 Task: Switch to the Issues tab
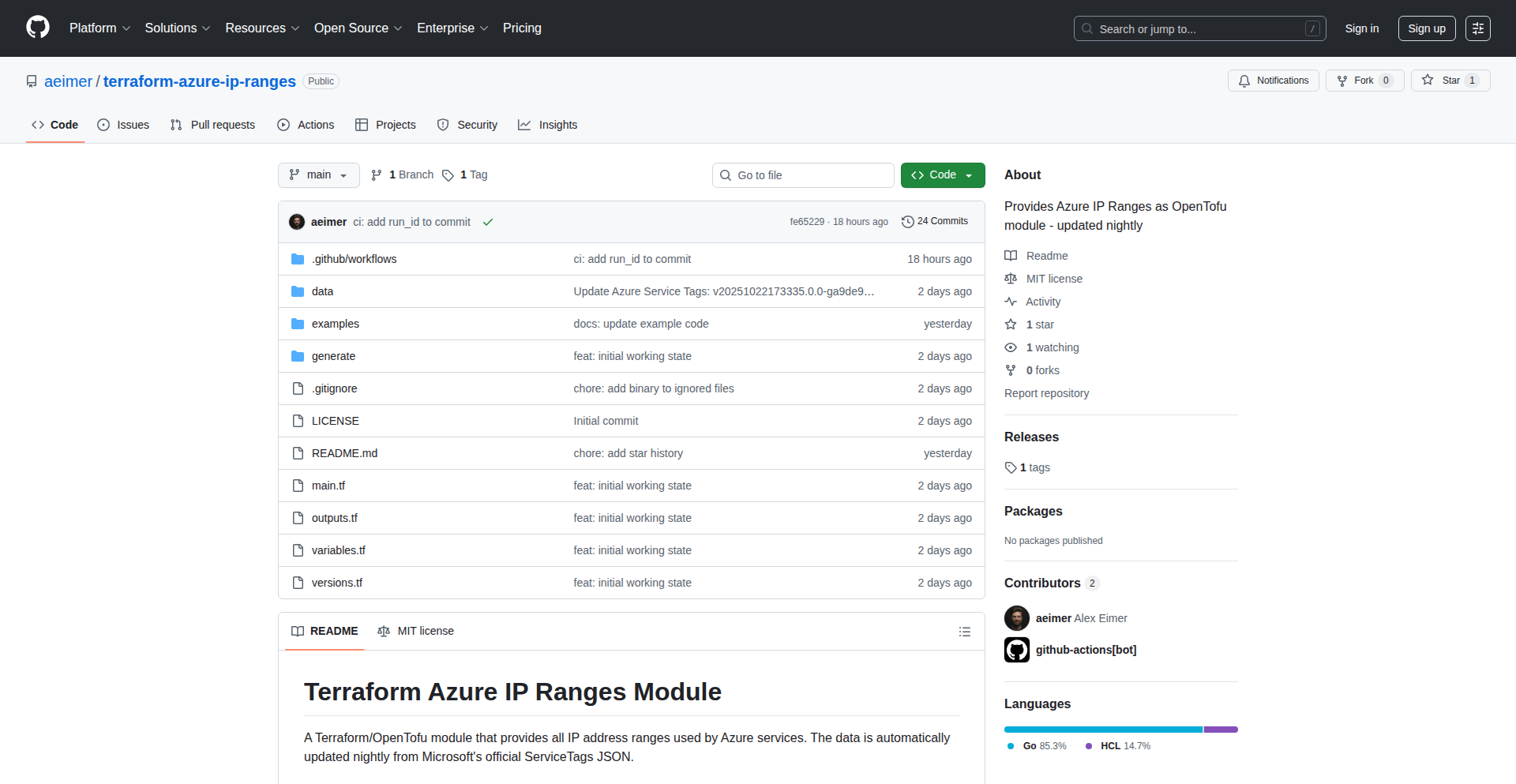coord(123,125)
